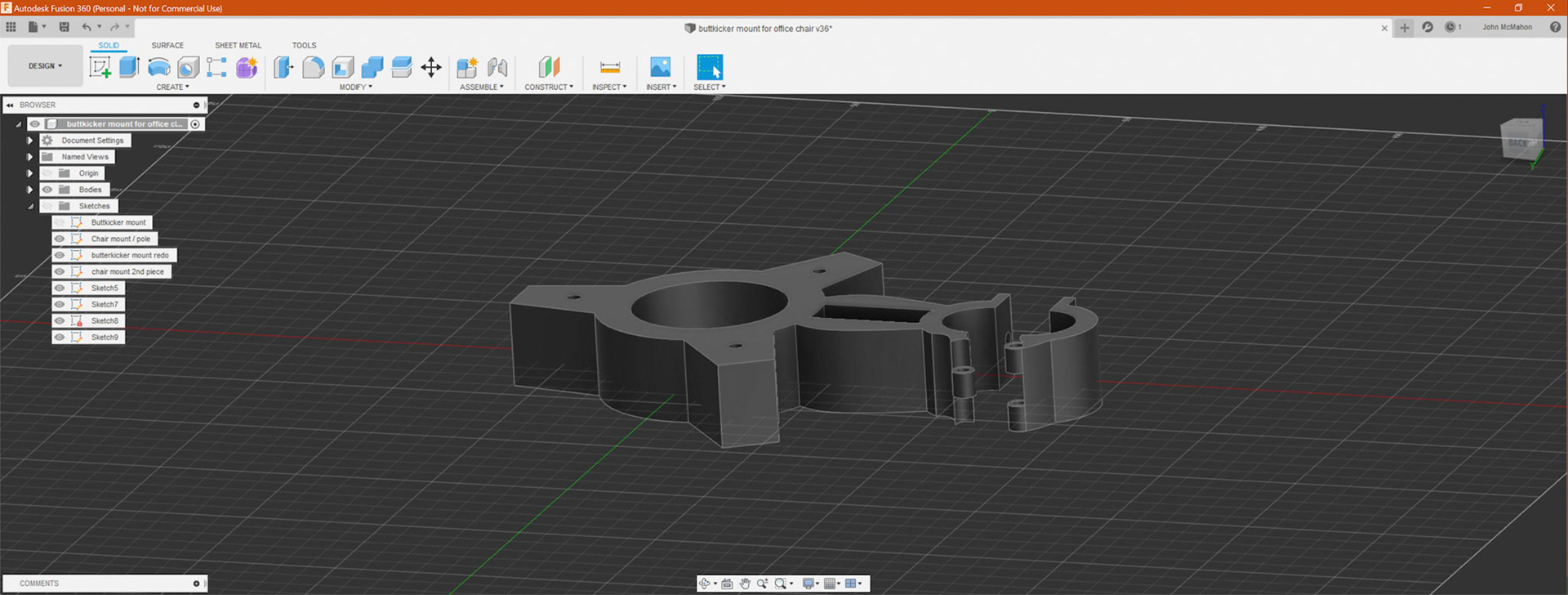Open the Shell tool in Modify
The width and height of the screenshot is (1568, 595).
(x=343, y=67)
